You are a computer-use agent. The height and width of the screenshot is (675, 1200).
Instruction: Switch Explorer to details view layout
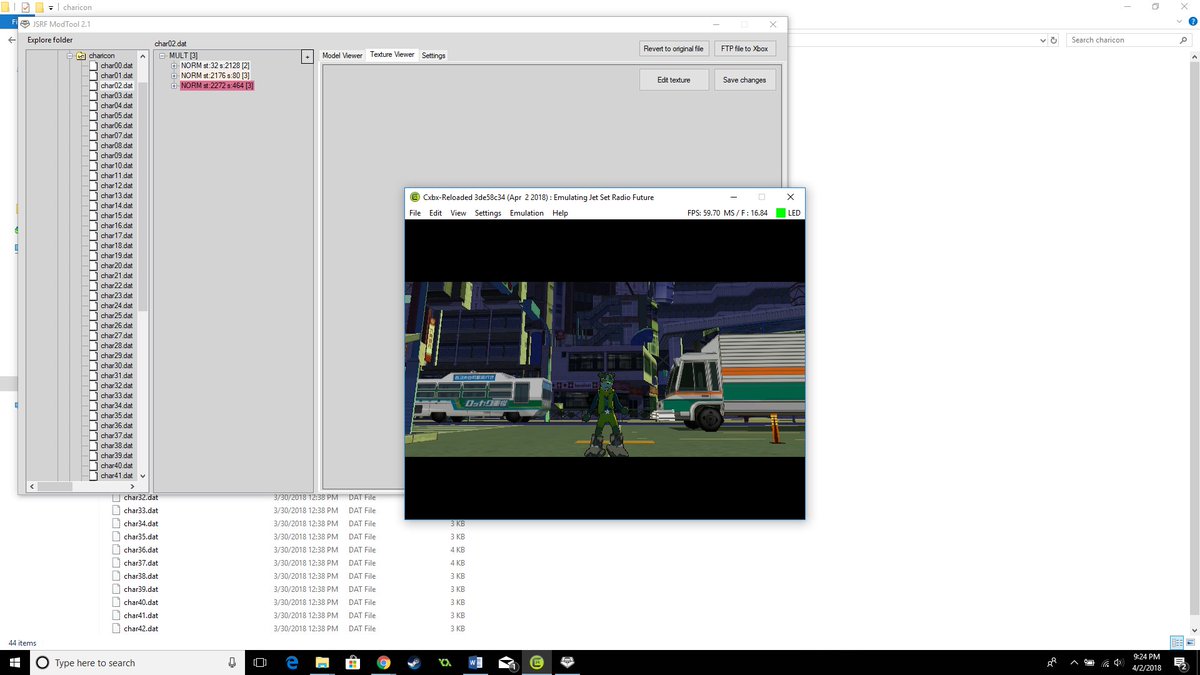click(1176, 642)
